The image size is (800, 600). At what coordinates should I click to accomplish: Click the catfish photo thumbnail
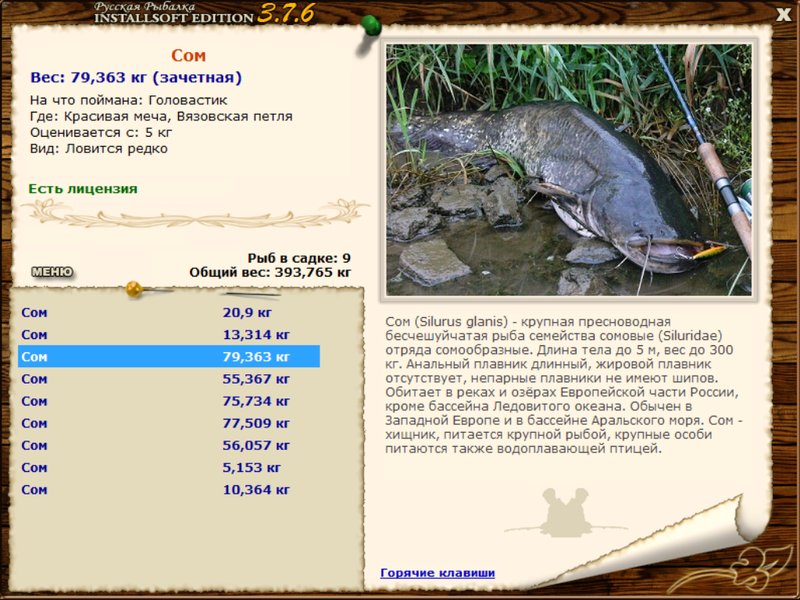pyautogui.click(x=568, y=169)
